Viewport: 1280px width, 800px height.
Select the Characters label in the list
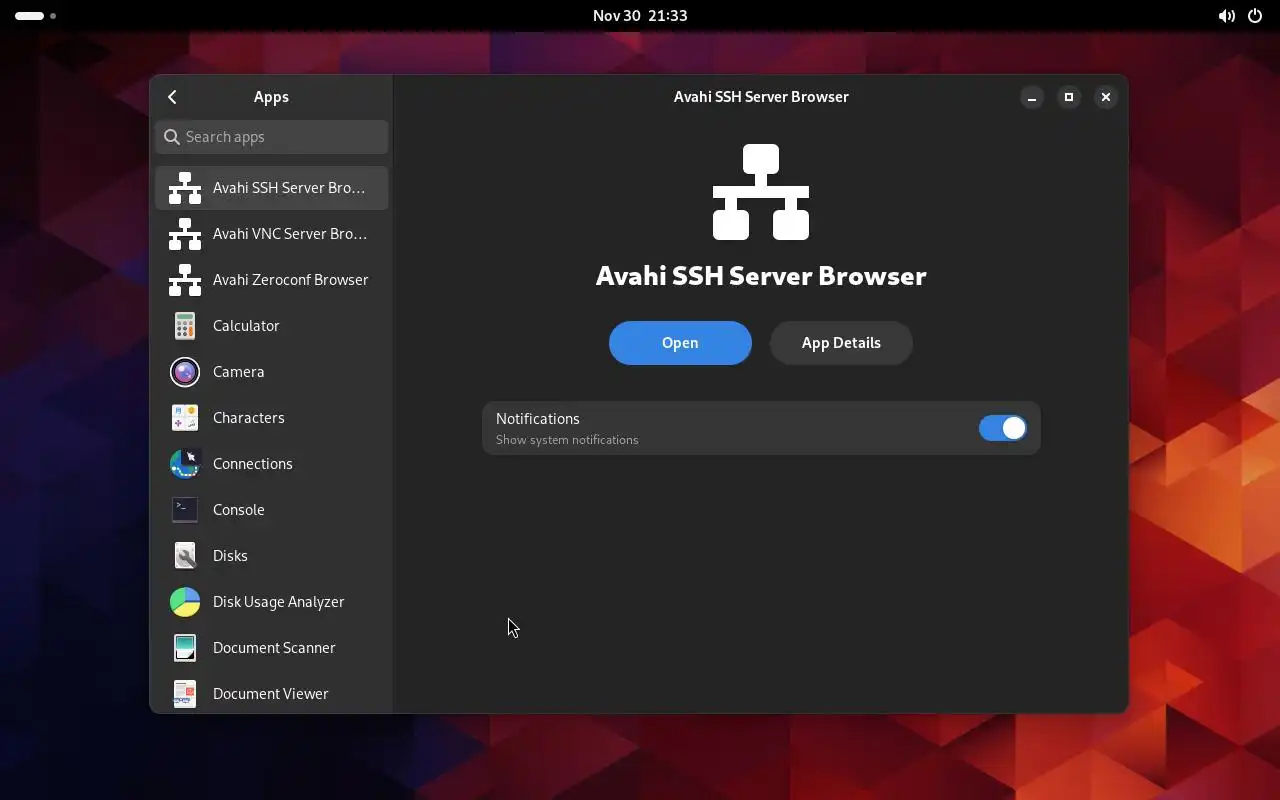click(249, 418)
